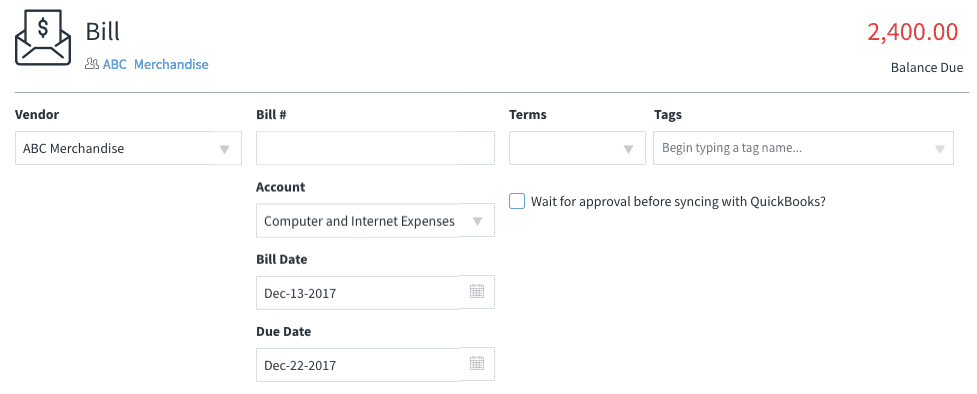Open the Computer and Internet Expenses account selector
The image size is (977, 394).
(375, 220)
